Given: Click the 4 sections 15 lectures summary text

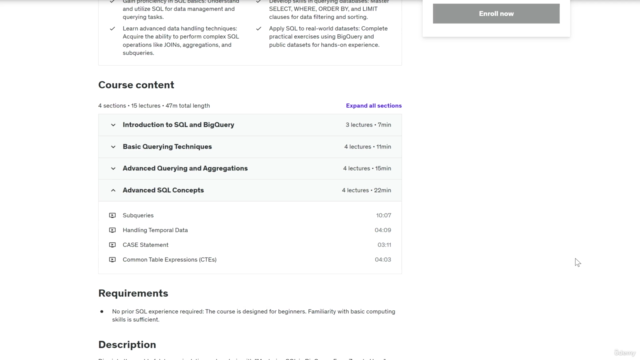Looking at the screenshot, I should pyautogui.click(x=154, y=106).
